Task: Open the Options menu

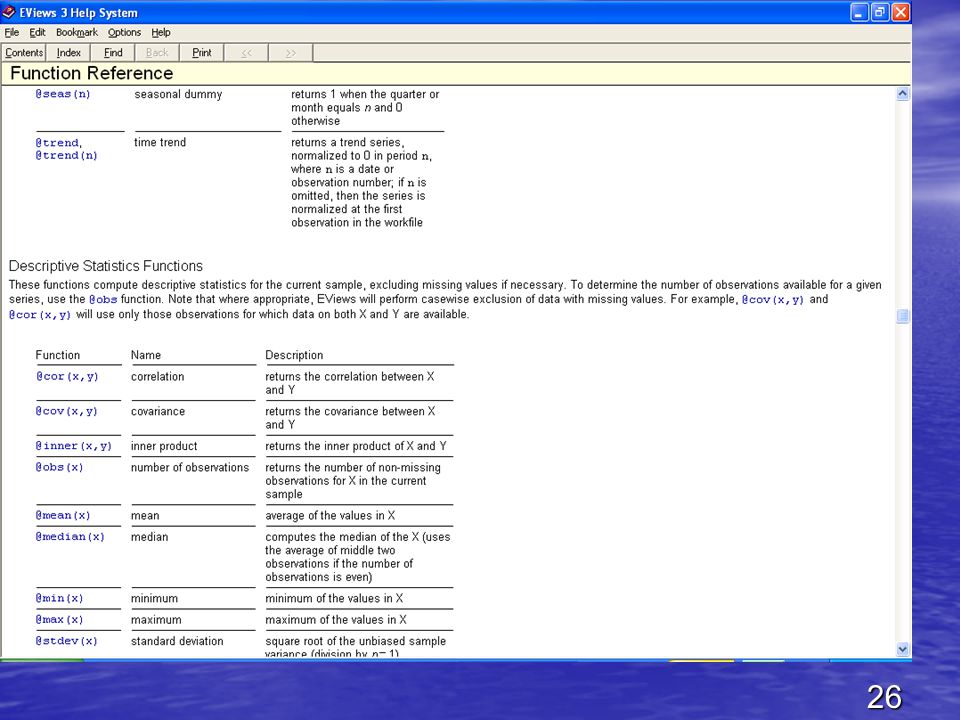Action: pos(124,32)
